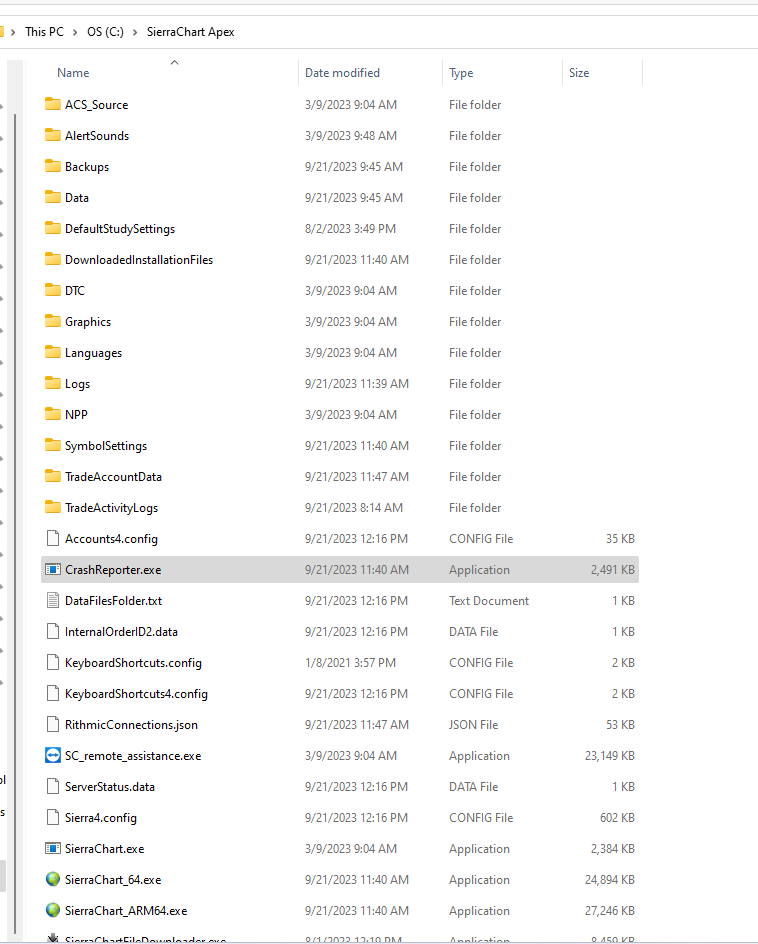Click the 24,894 KB size value
Screen dimensions: 758x944
609,880
